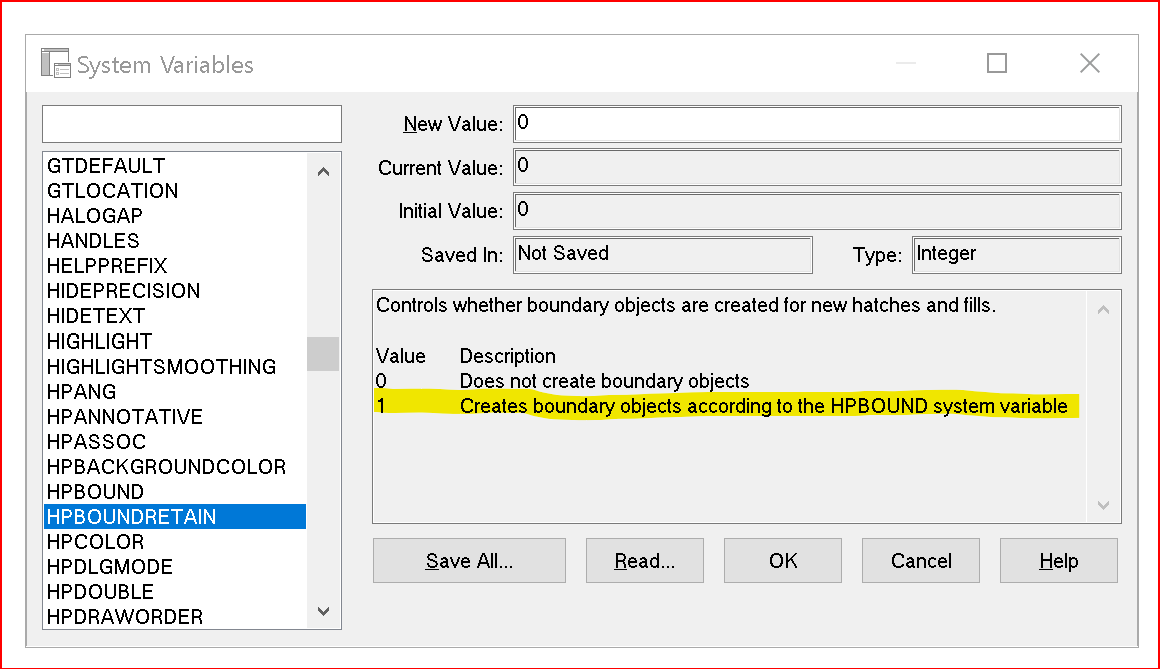Screen dimensions: 1160x670
Task: Click the Initial Value field
Action: [x=817, y=211]
